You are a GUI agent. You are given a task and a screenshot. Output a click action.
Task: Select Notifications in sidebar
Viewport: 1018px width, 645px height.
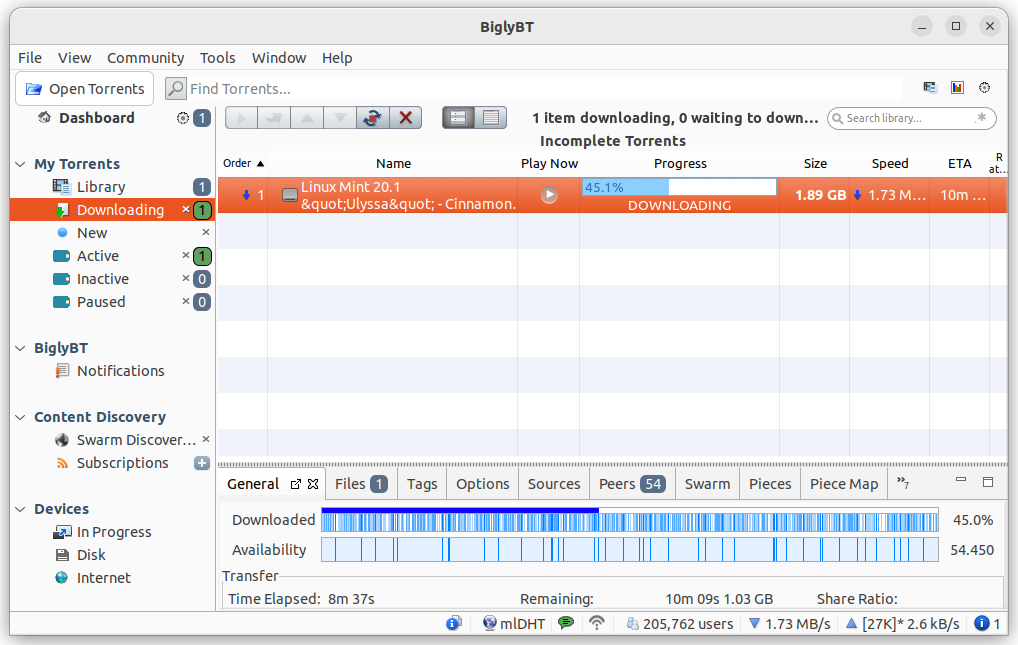point(121,371)
